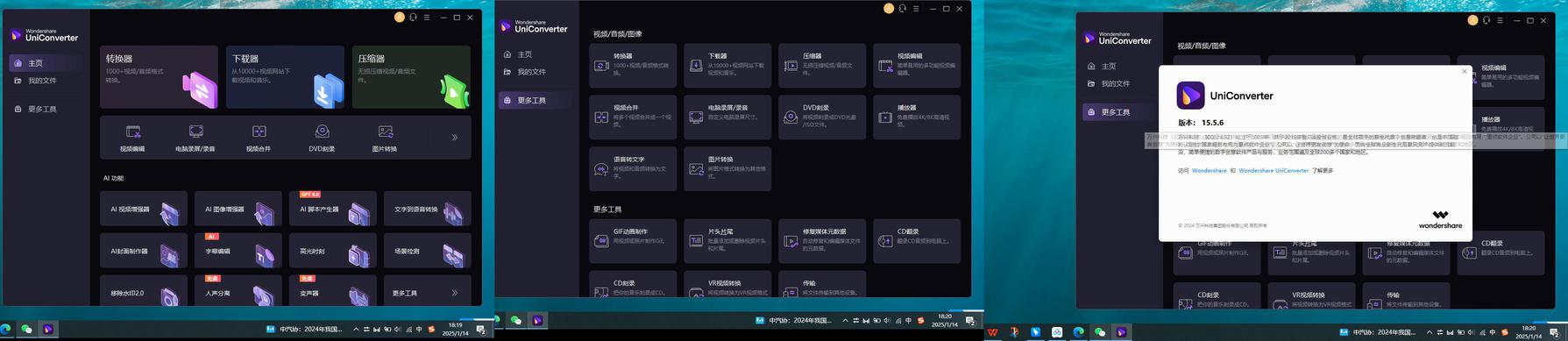Screen dimensions: 1568x341
Task: Open 字幕编辑 tool
Action: 238,251
